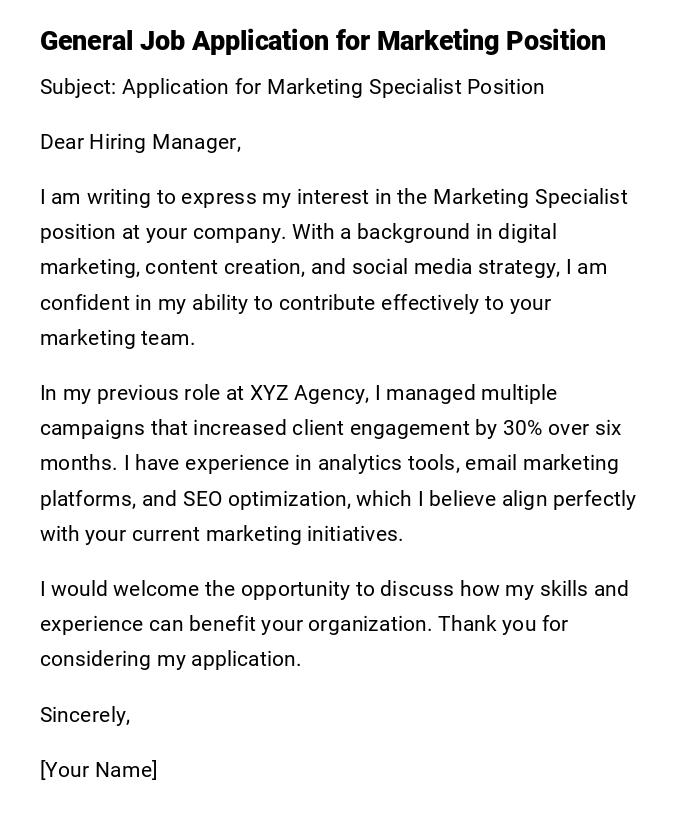The width and height of the screenshot is (700, 832).
Task: Click the line 'marketing team.'
Action: pos(117,338)
